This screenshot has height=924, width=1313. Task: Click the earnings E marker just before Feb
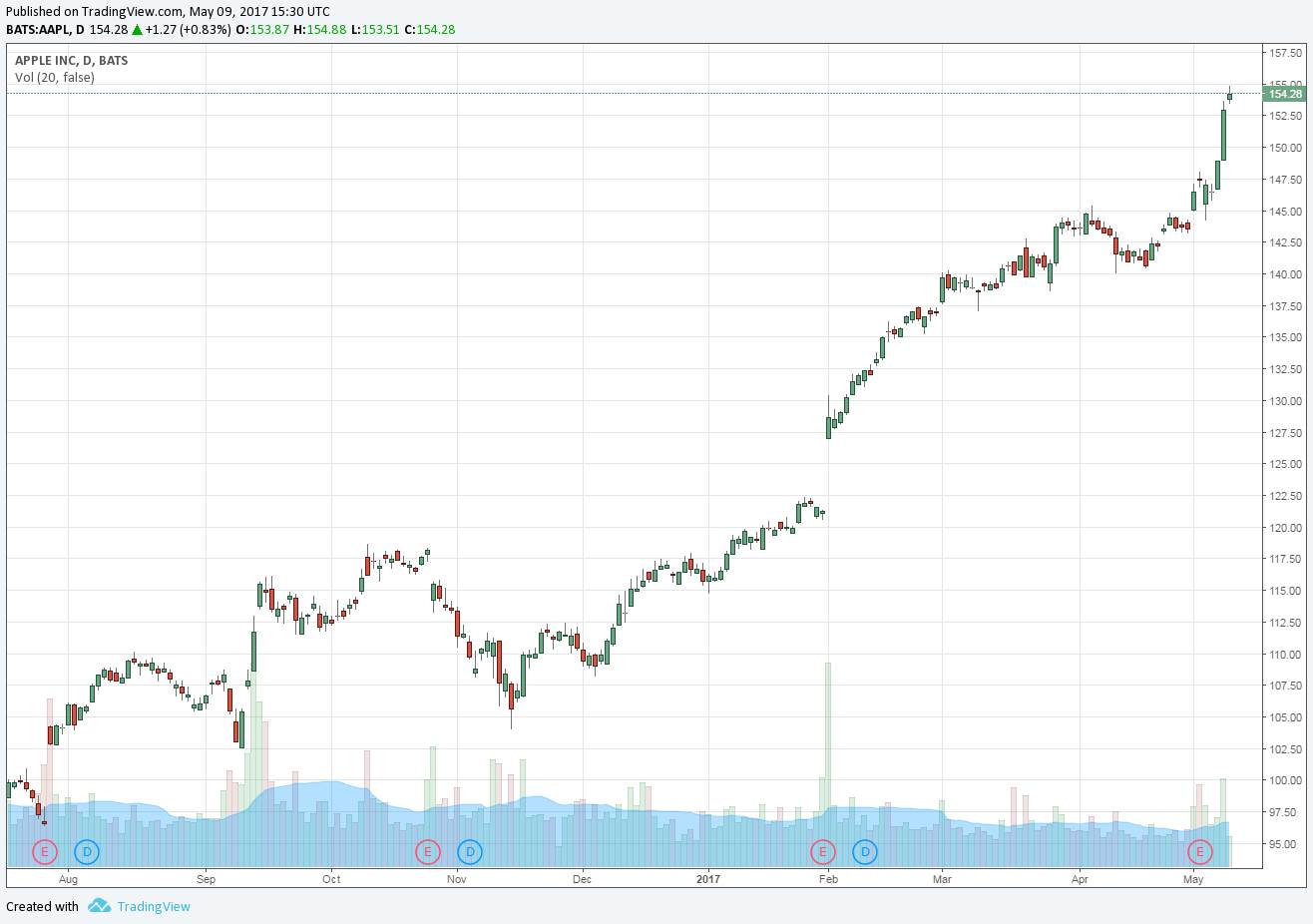coord(822,852)
